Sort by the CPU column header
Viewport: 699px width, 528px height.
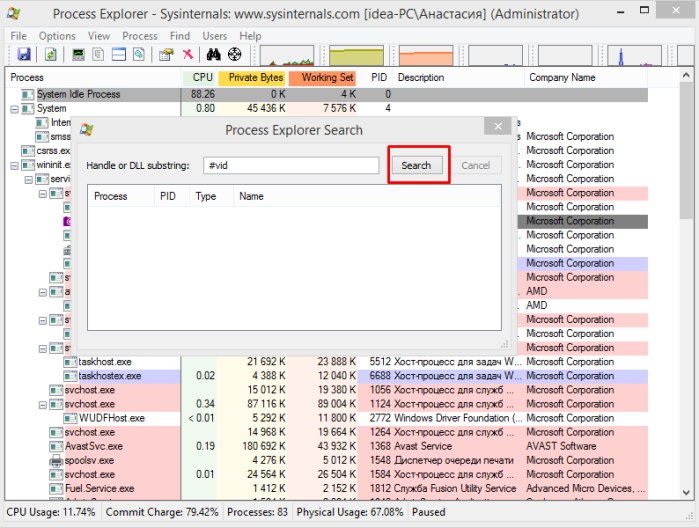tap(198, 78)
